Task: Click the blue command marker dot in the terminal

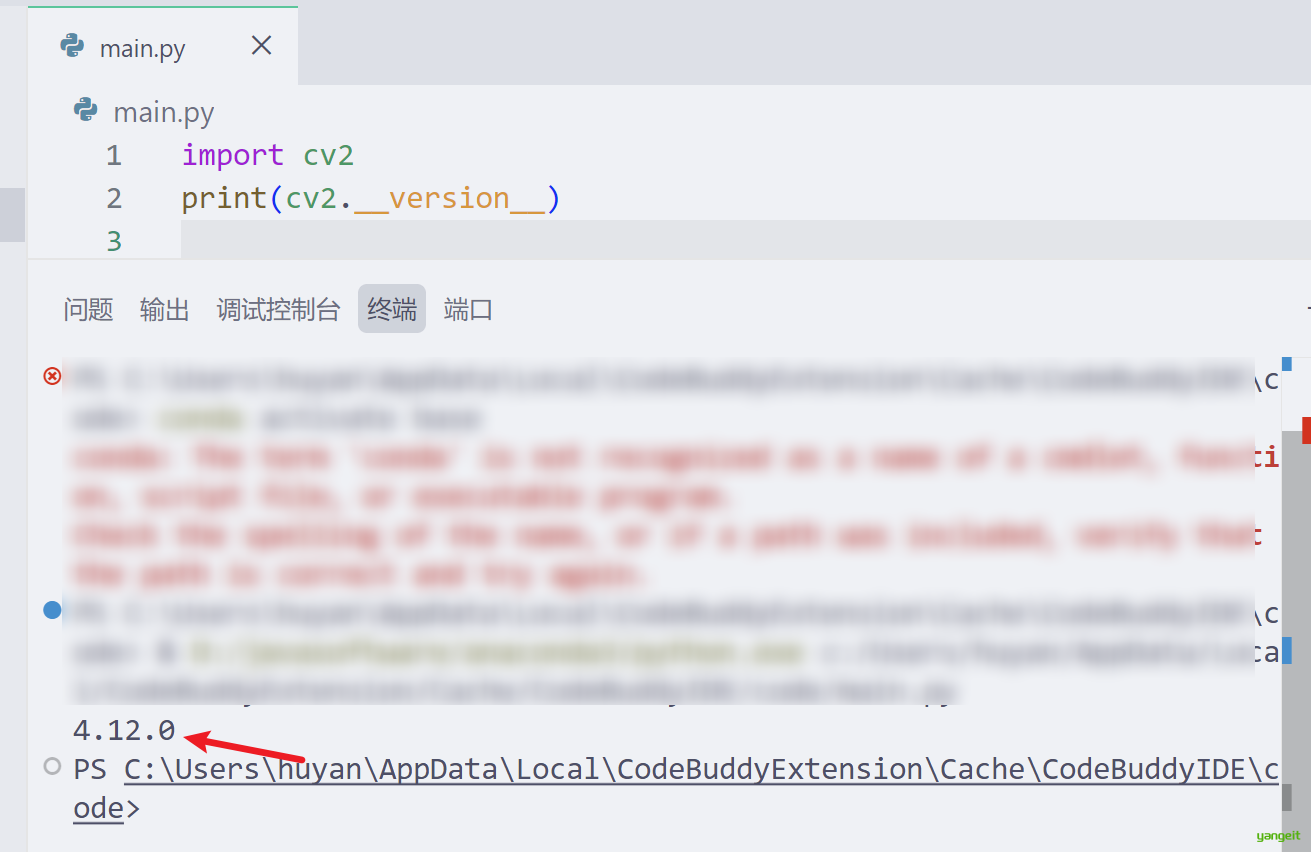Action: tap(52, 610)
